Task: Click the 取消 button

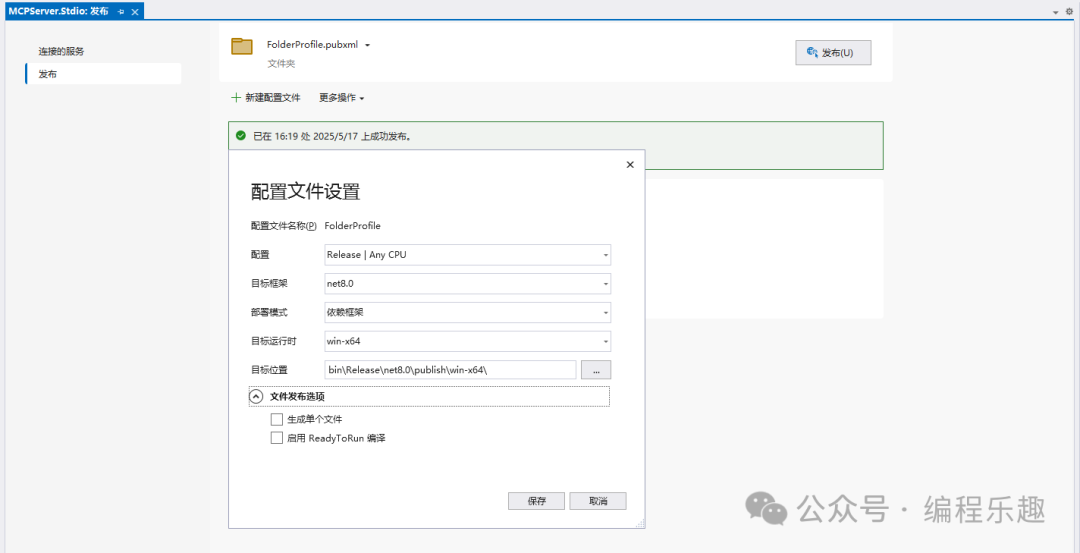Action: (x=598, y=501)
